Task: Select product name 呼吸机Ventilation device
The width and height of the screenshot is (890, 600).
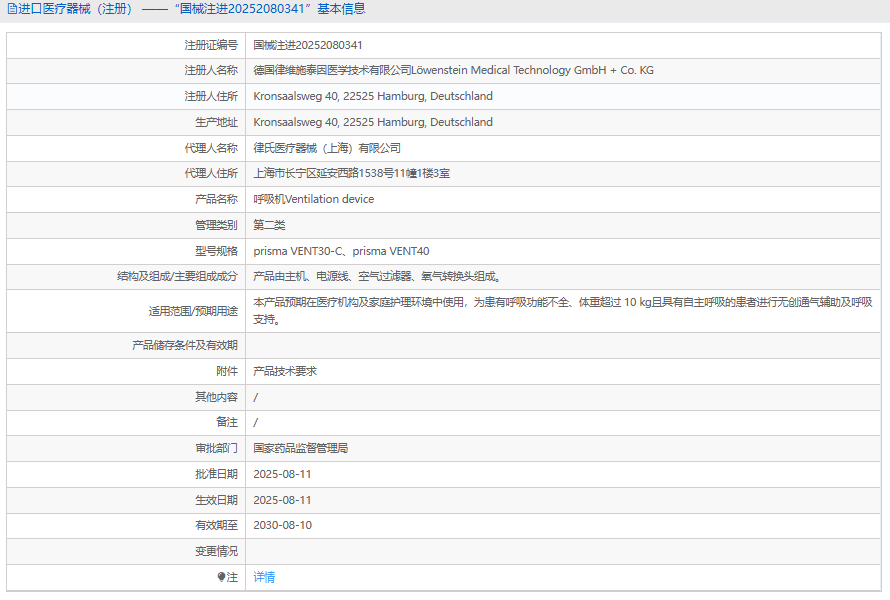Action: (314, 199)
